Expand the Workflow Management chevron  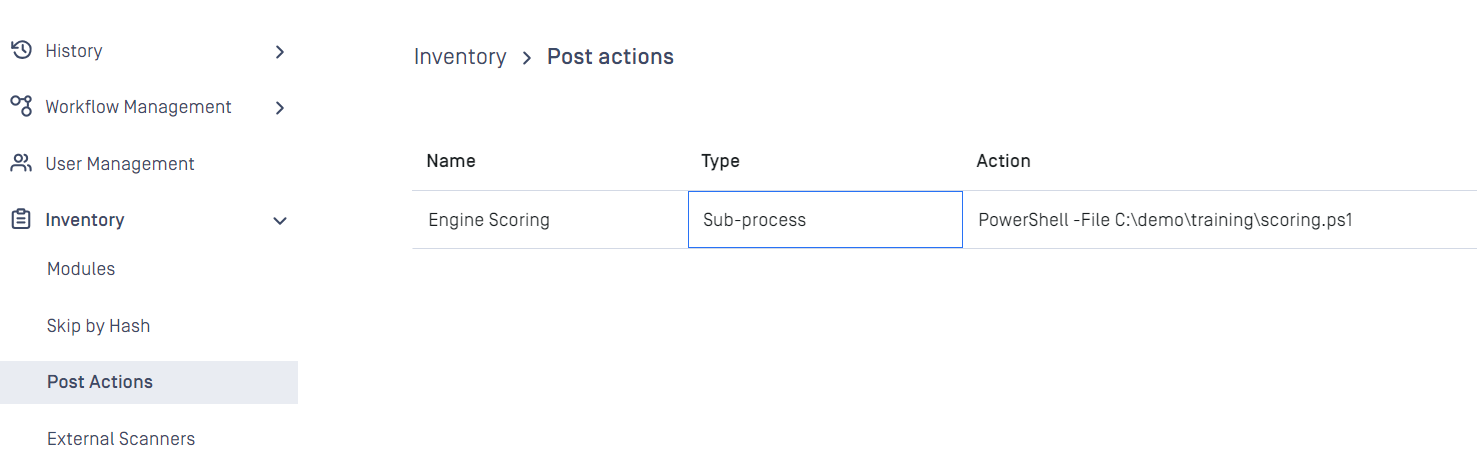point(280,107)
